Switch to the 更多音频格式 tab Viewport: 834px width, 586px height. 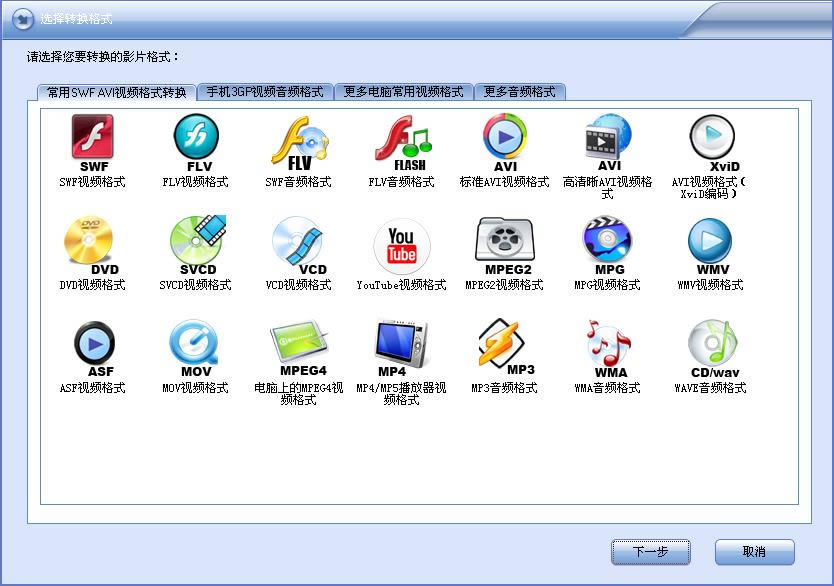[519, 92]
